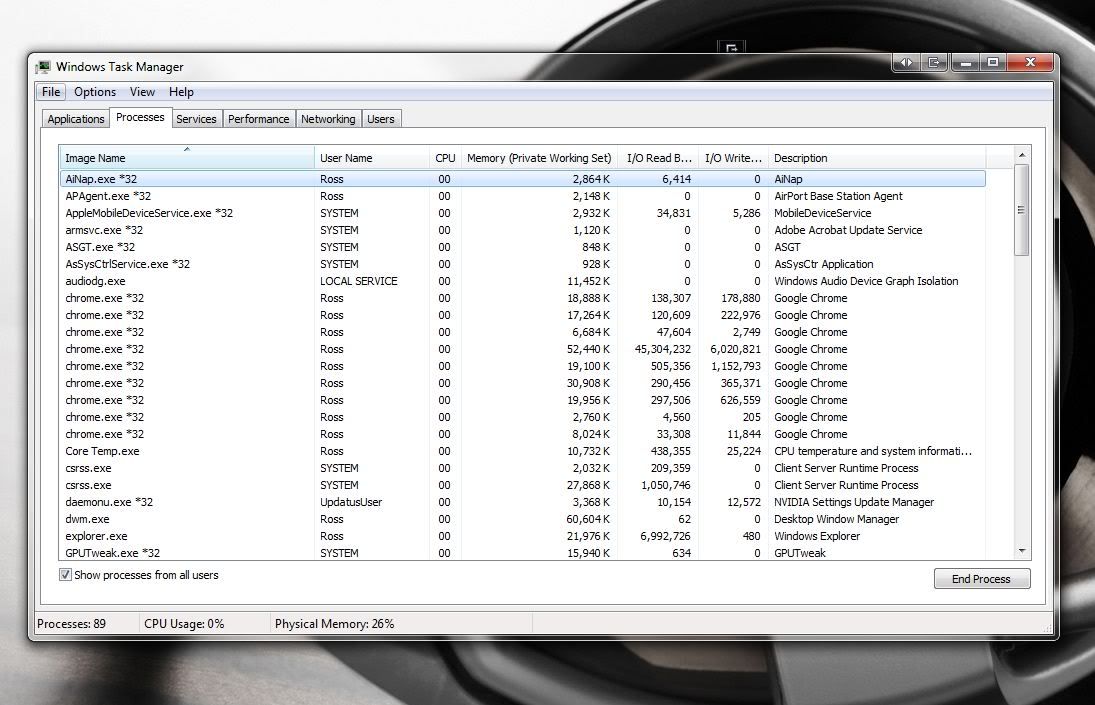Click the double-arrow button in title bar
Viewport: 1095px width, 705px height.
point(906,63)
